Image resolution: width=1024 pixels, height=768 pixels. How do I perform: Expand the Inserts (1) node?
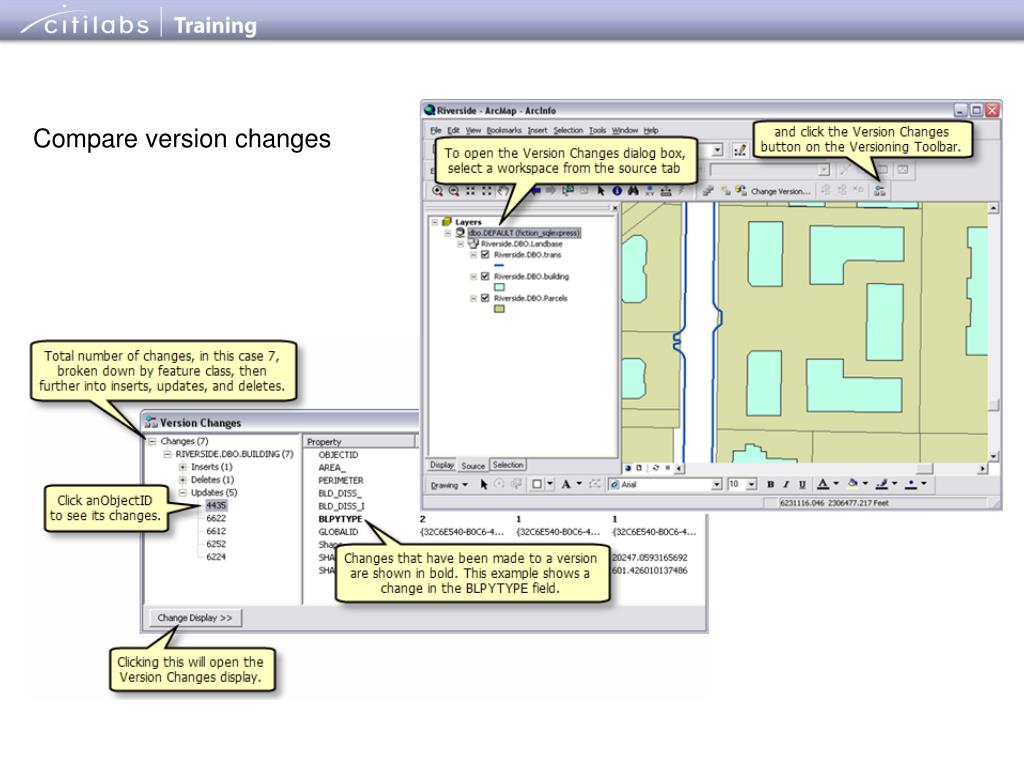(x=183, y=467)
